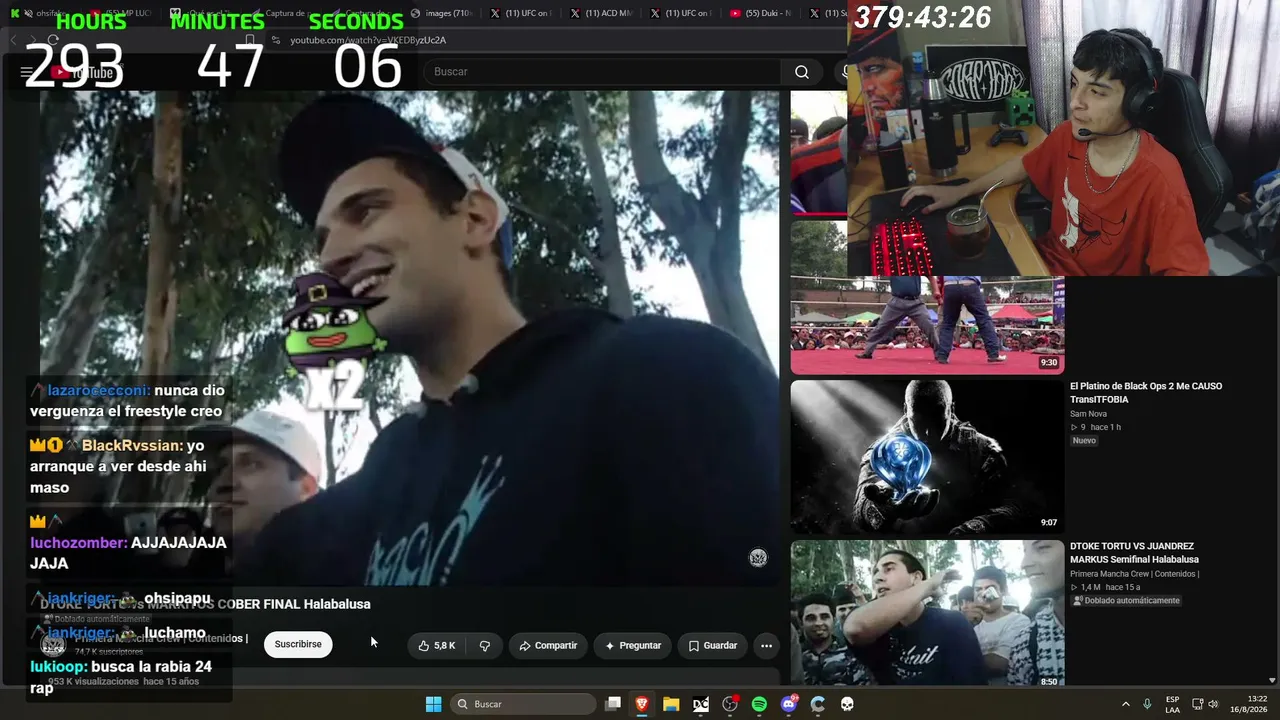Switch to the '(11) ACD MM' X tab
Screen dimensions: 1280x720
tap(601, 13)
